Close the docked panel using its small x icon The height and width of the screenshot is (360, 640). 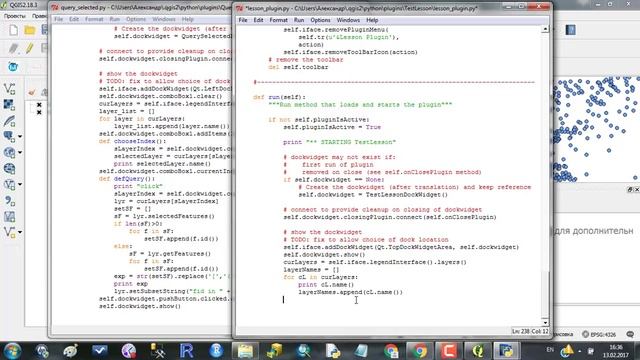pos(636,190)
